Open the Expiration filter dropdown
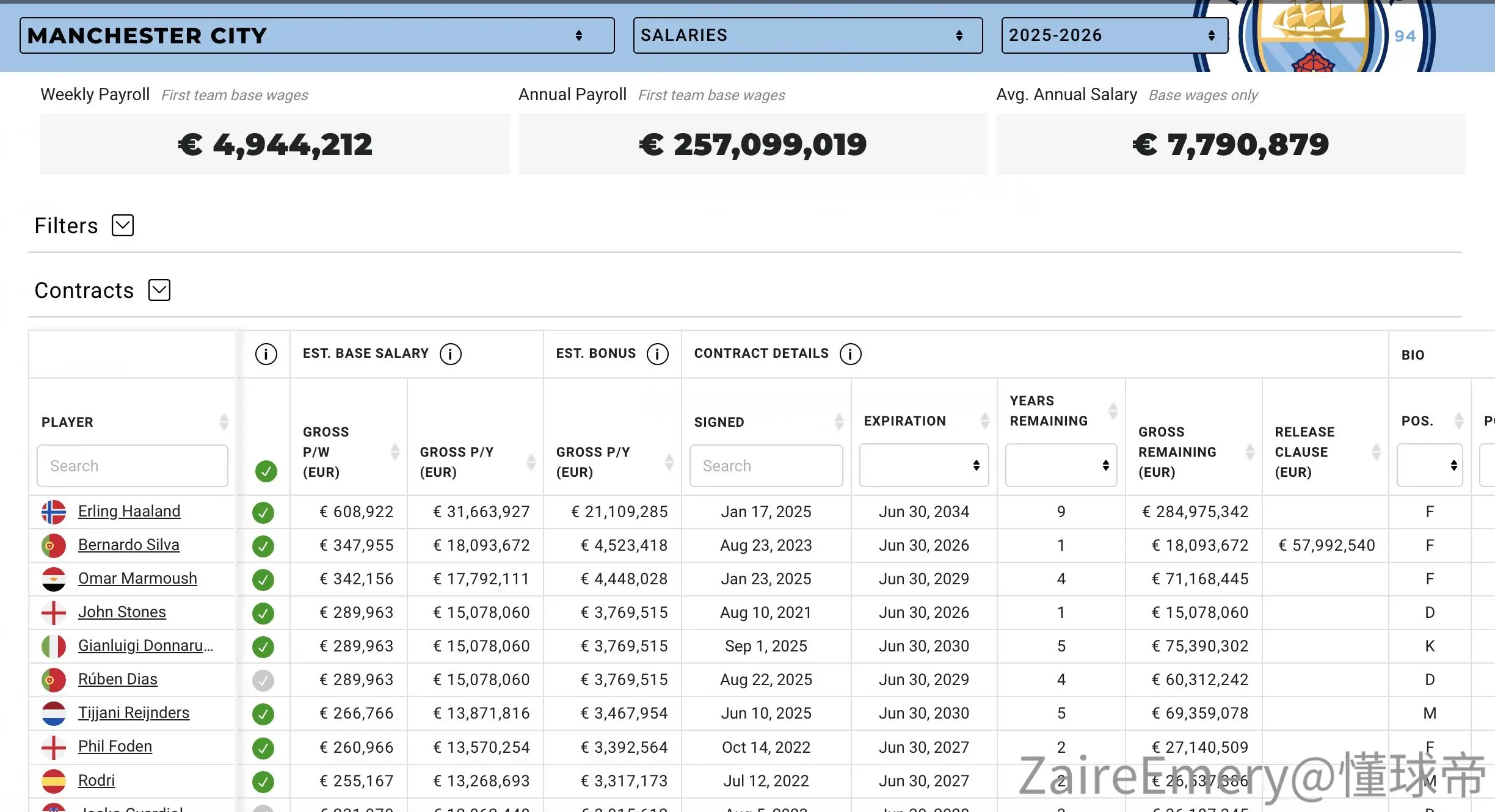This screenshot has height=812, width=1495. coord(924,466)
